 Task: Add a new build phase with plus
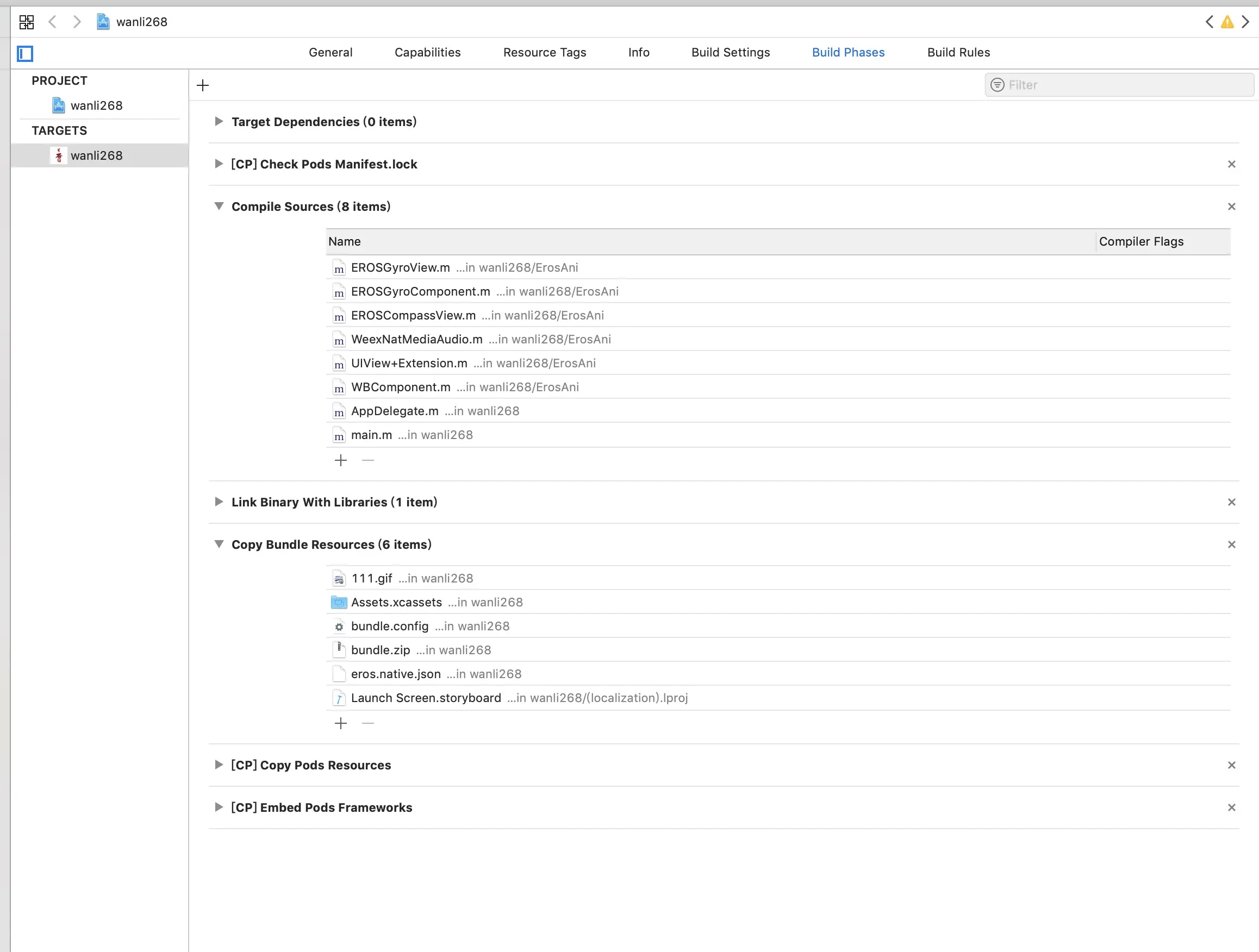point(203,85)
